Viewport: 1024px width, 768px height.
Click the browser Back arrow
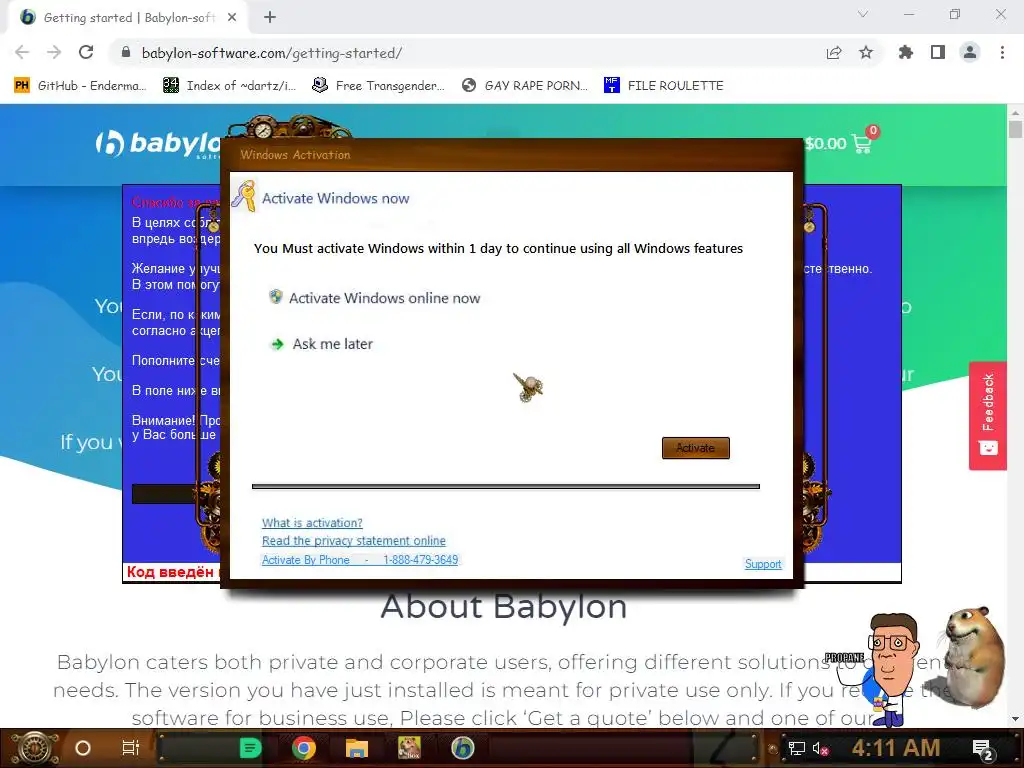[x=22, y=52]
